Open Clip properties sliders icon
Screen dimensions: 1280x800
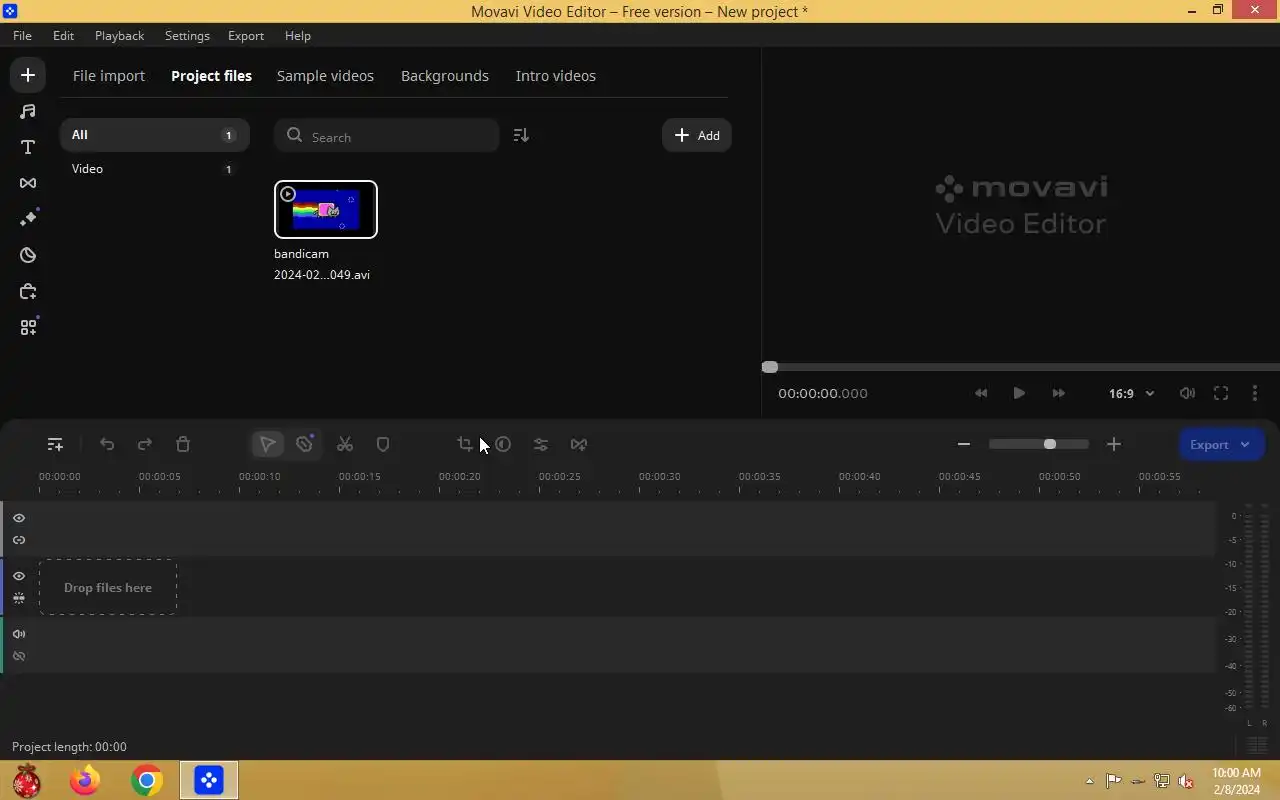541,444
